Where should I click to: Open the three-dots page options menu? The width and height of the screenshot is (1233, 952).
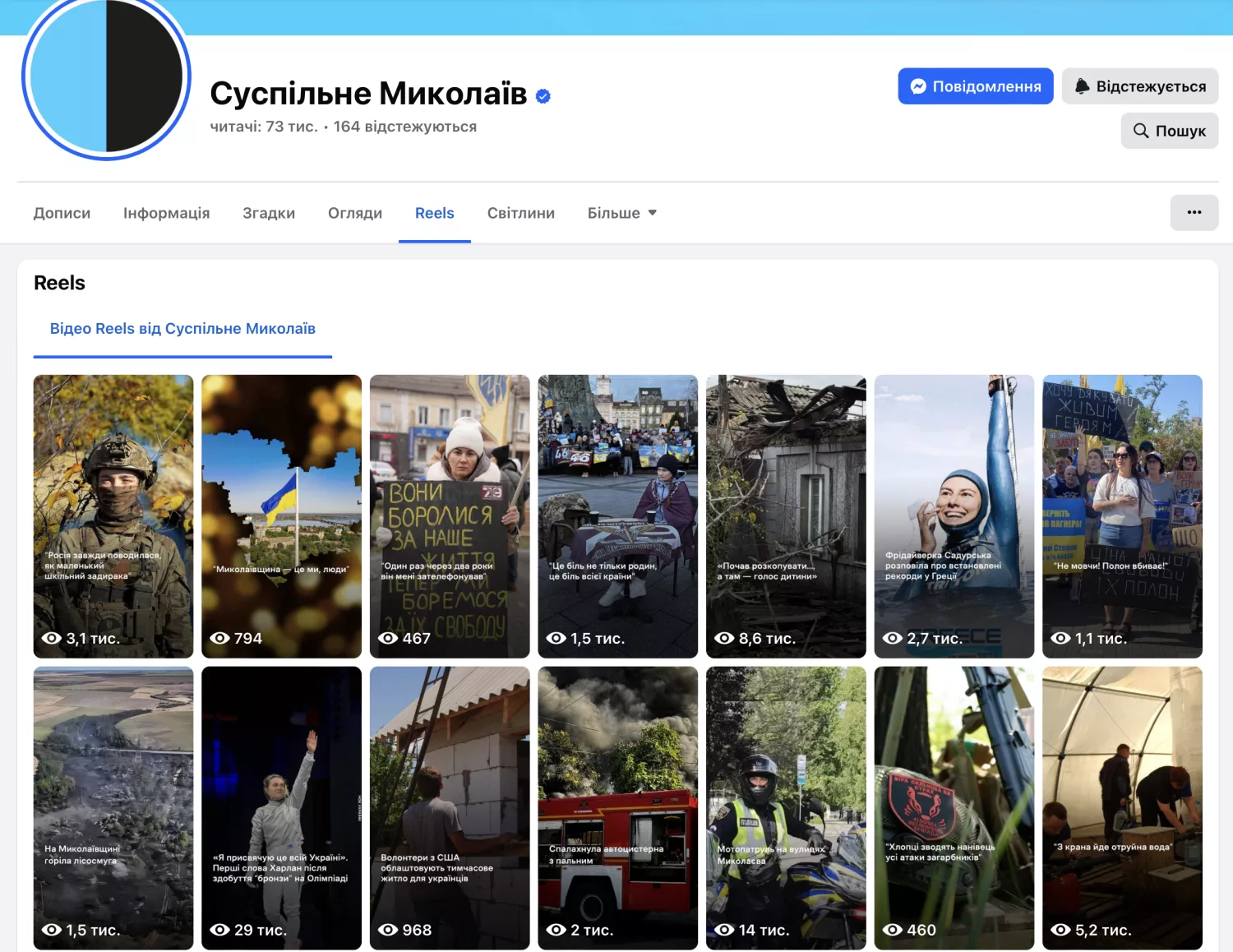click(x=1194, y=213)
